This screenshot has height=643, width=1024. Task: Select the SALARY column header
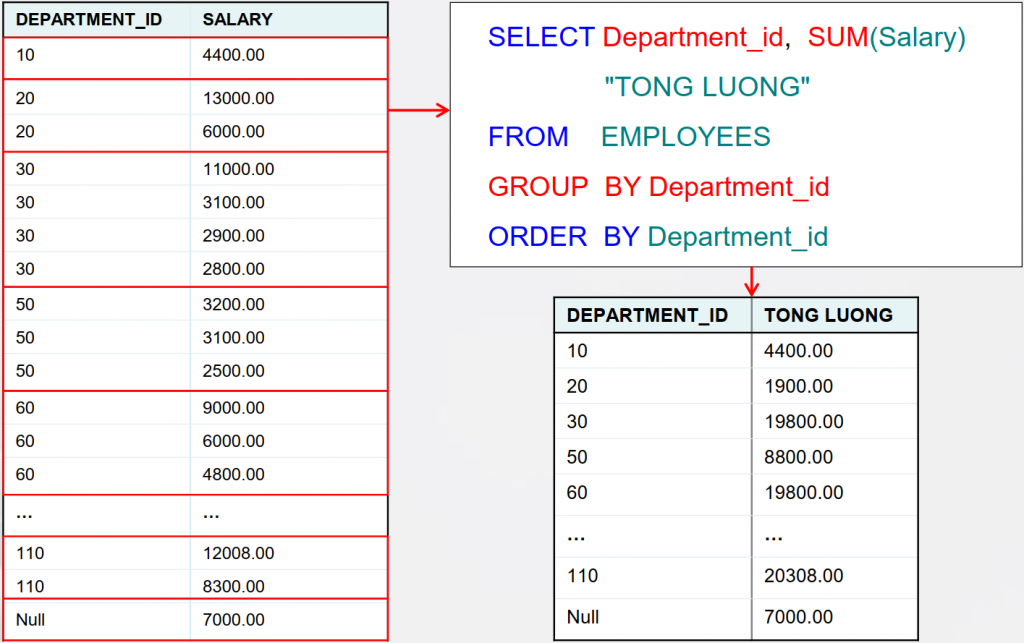tap(237, 19)
